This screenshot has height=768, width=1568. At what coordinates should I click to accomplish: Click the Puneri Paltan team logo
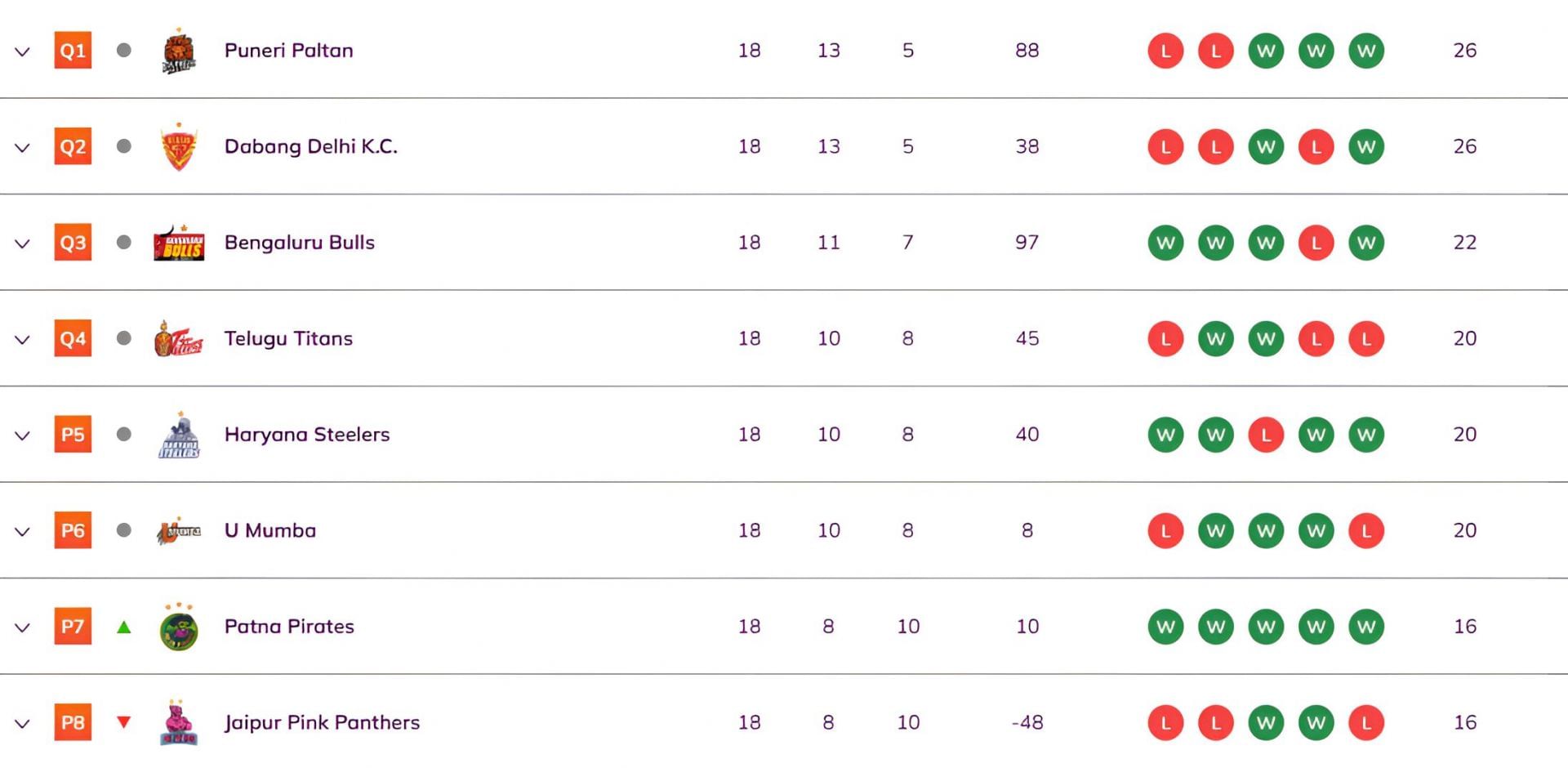[179, 51]
